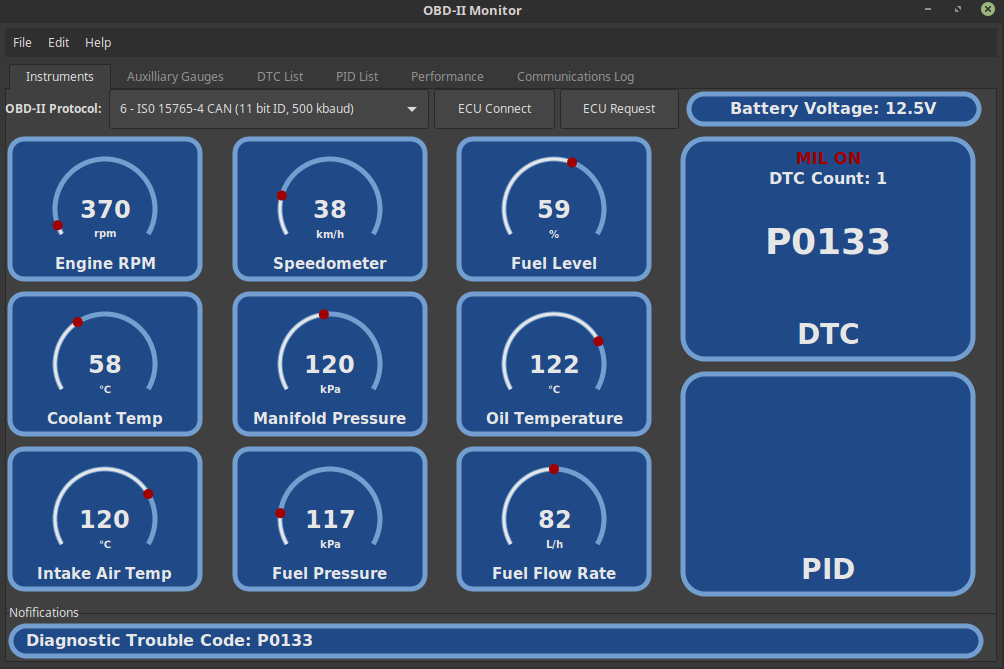
Task: Open the File menu
Action: pyautogui.click(x=22, y=43)
